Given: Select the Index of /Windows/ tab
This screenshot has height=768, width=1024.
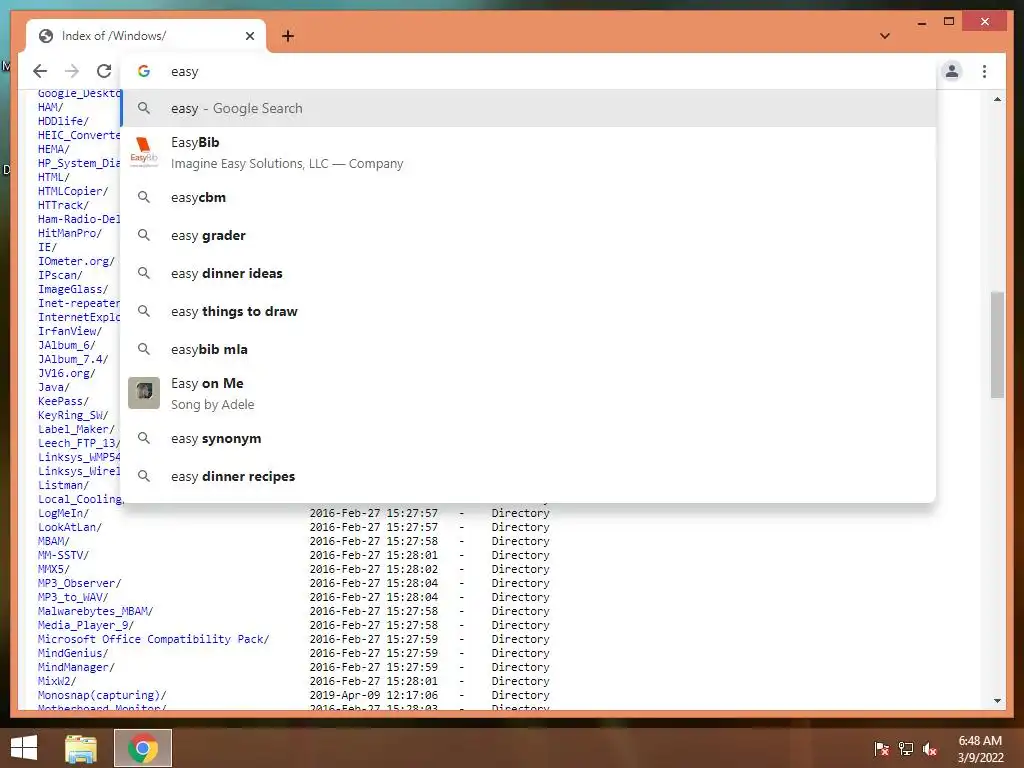Looking at the screenshot, I should click(146, 36).
